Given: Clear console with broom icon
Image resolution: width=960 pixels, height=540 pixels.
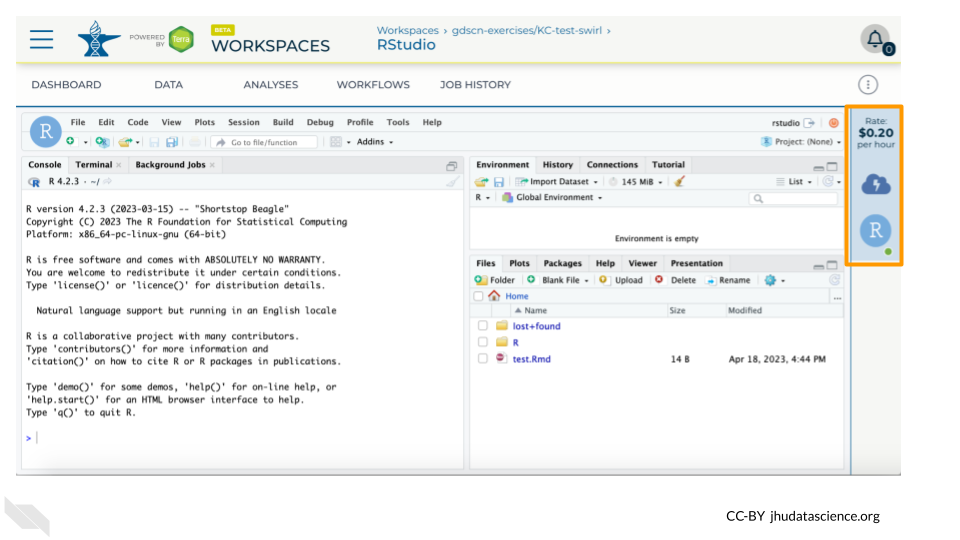Looking at the screenshot, I should point(452,181).
